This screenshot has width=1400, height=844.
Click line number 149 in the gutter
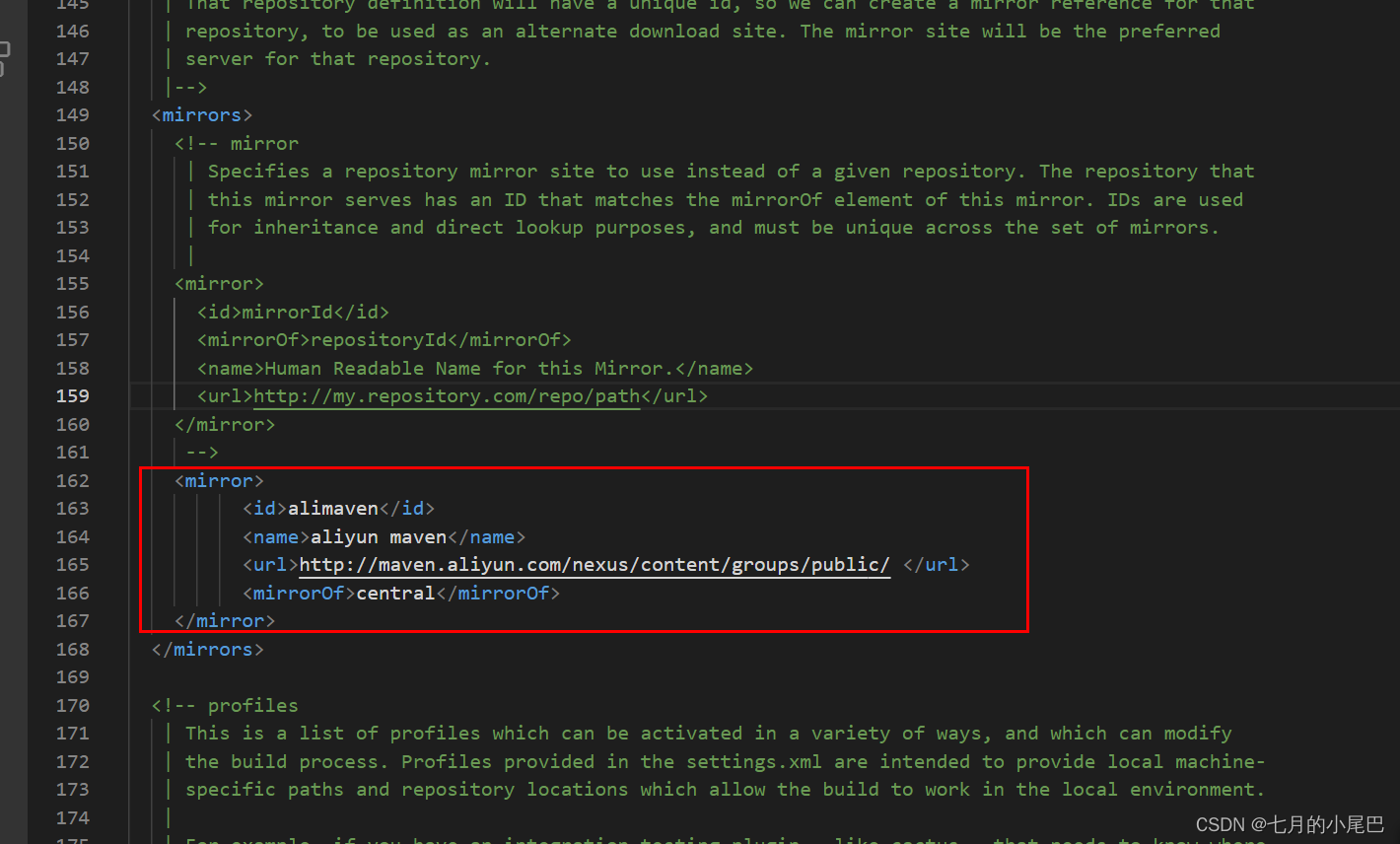(73, 115)
